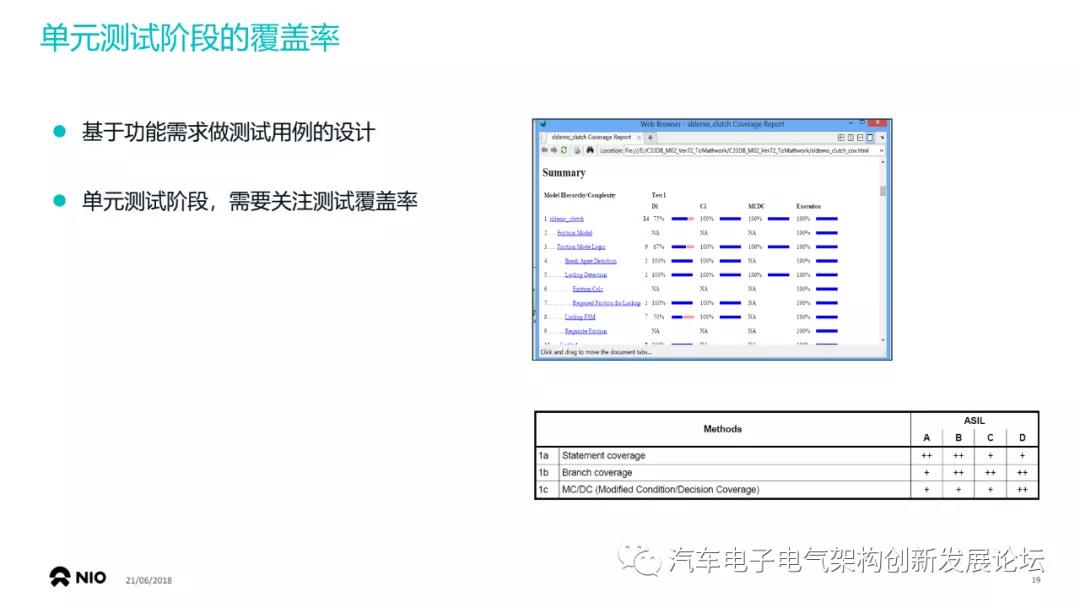Open the document actions arrow at tab bar's right end
Screen dimensions: 1080x608
click(x=882, y=138)
